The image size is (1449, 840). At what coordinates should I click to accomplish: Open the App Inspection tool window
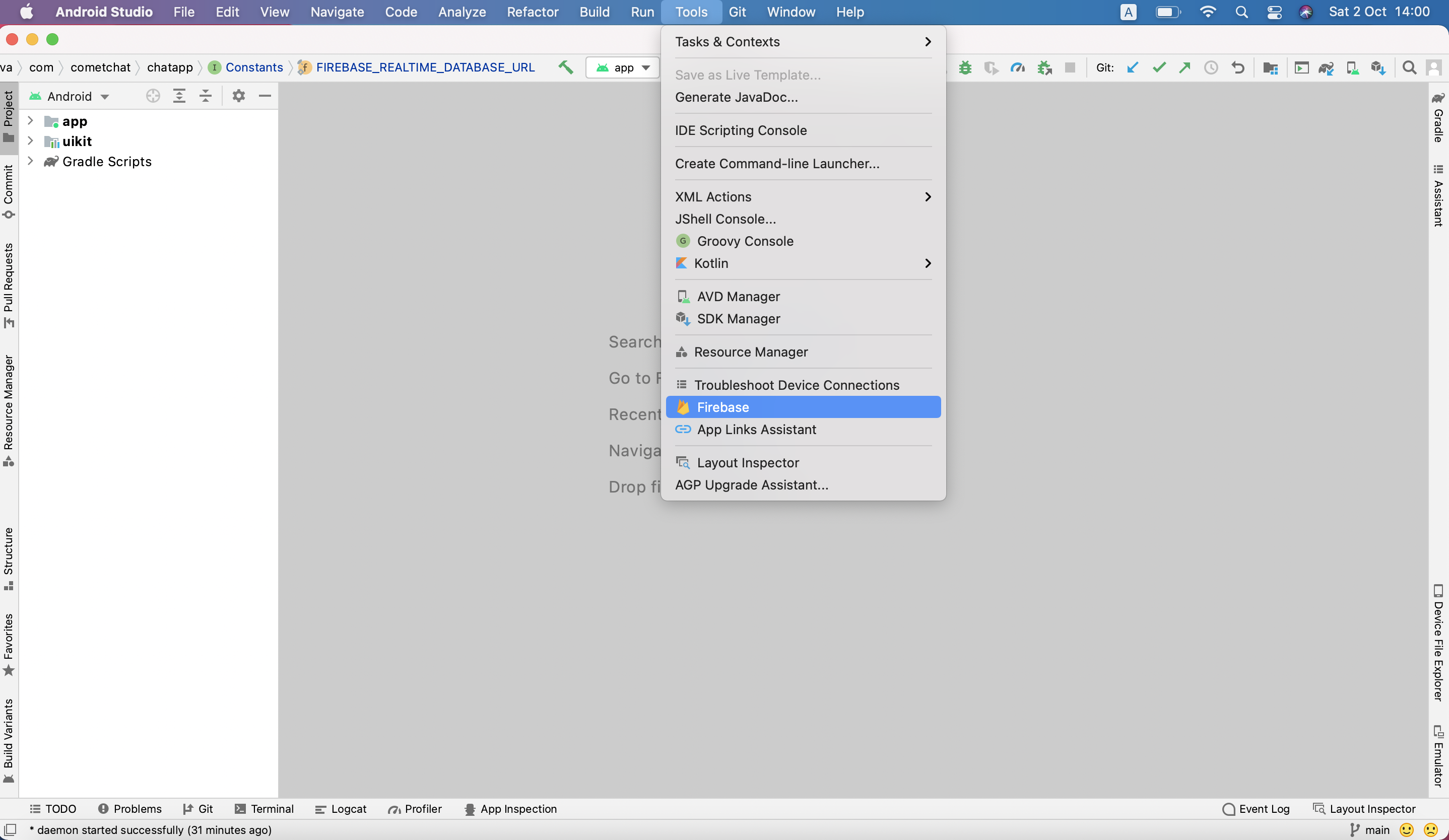[510, 809]
